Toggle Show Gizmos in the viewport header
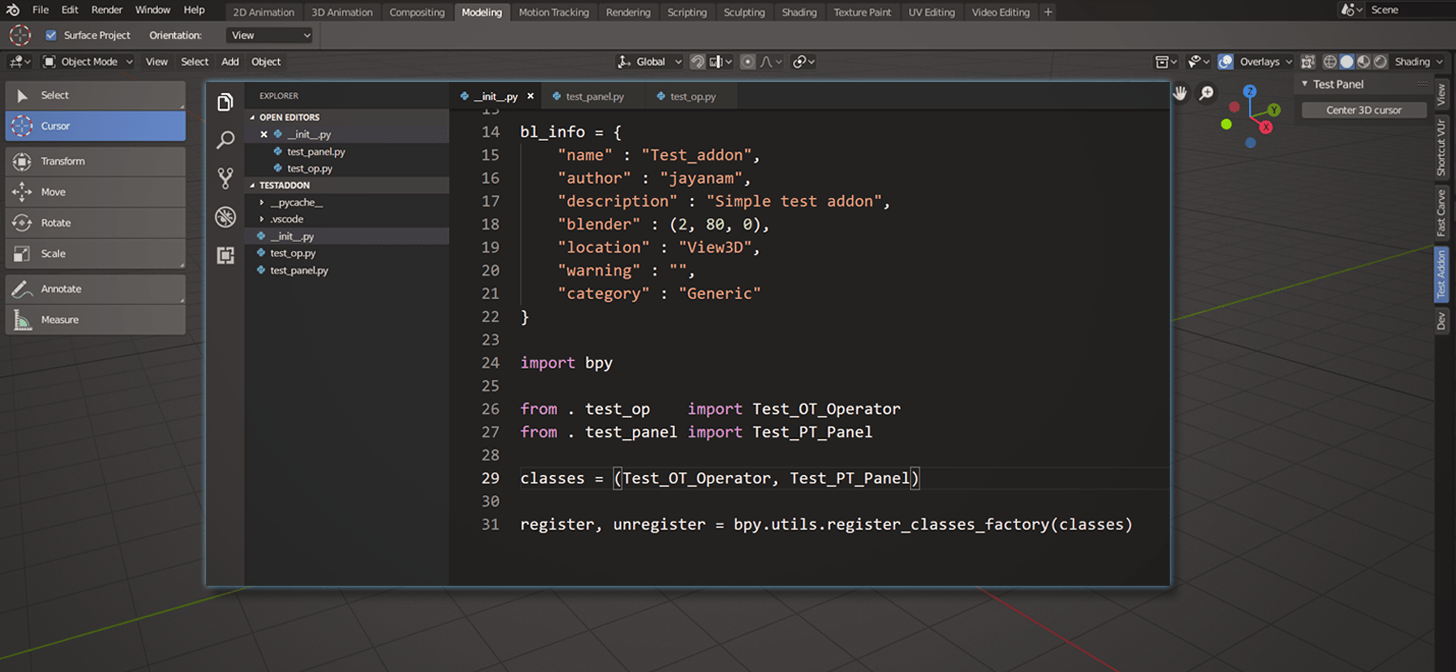 [x=1196, y=61]
